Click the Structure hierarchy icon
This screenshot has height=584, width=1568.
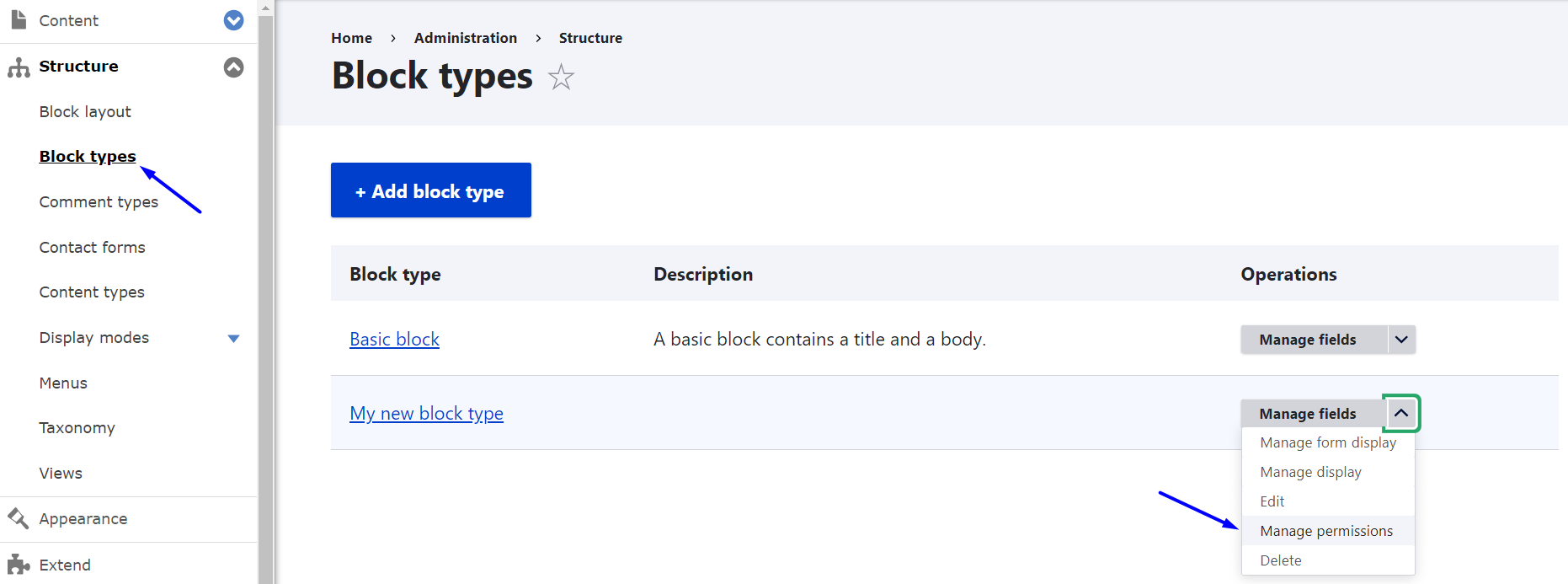pyautogui.click(x=19, y=67)
